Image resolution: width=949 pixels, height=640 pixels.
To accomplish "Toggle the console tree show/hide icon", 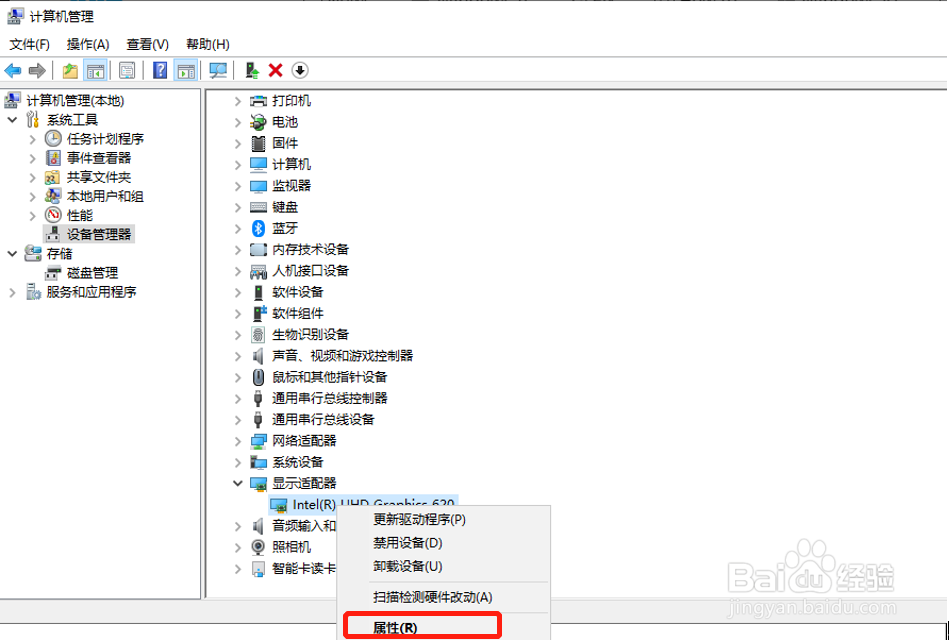I will pyautogui.click(x=94, y=70).
